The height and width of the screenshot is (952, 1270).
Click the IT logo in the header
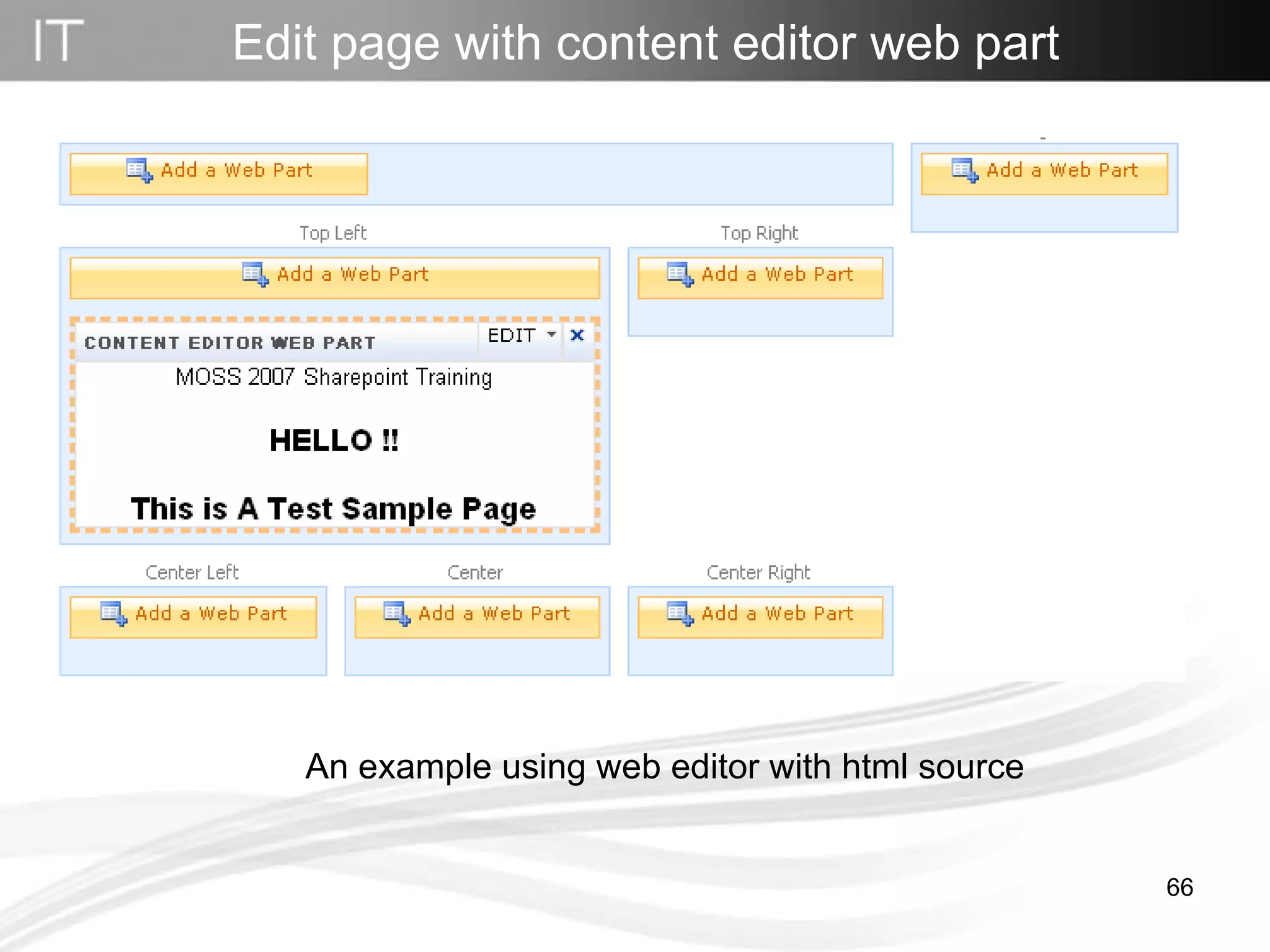(58, 40)
